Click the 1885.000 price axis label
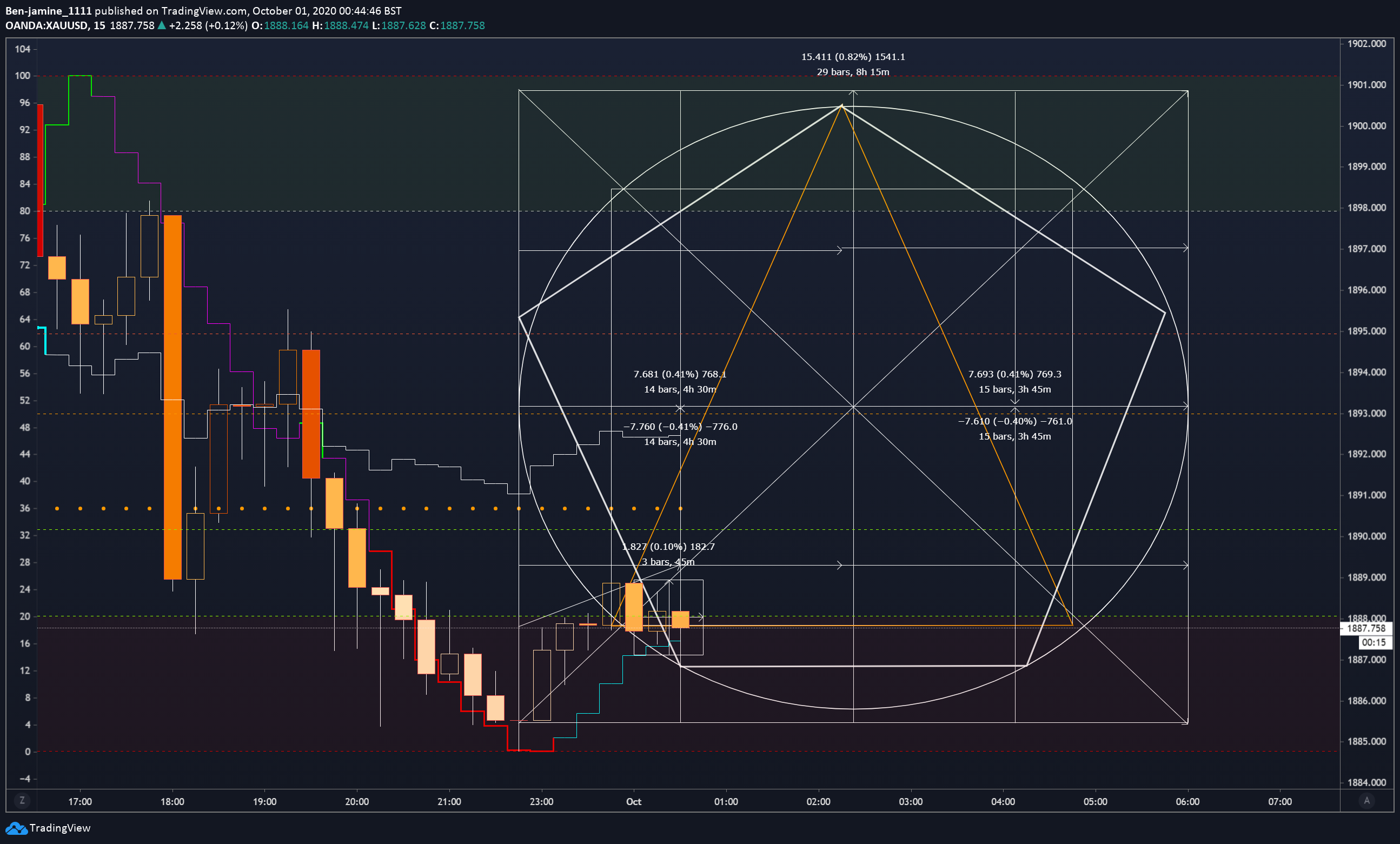1400x844 pixels. (1366, 742)
